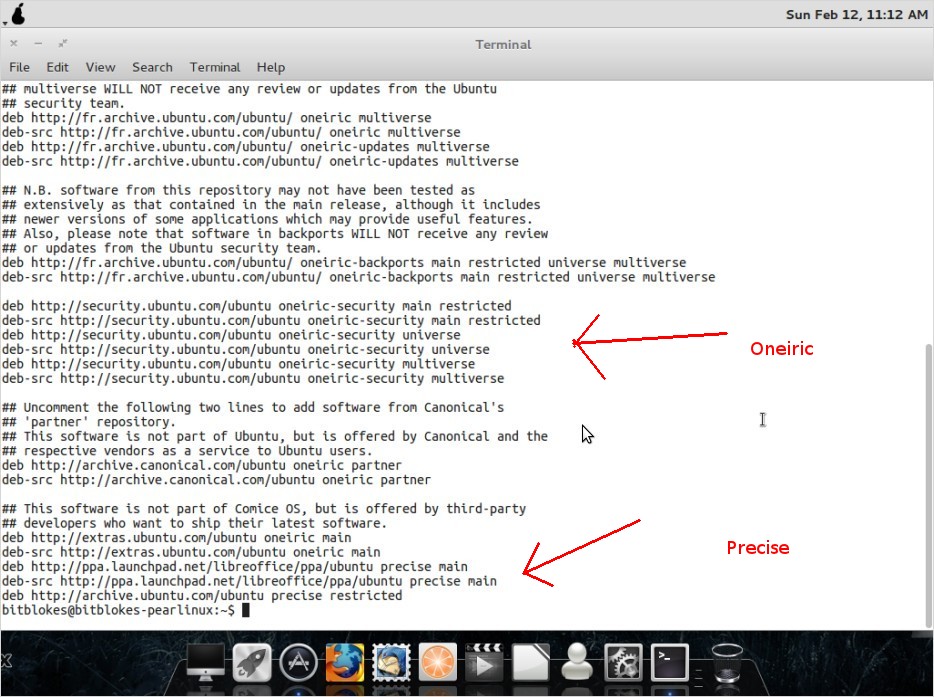
Task: Open the Edit menu
Action: pos(57,67)
